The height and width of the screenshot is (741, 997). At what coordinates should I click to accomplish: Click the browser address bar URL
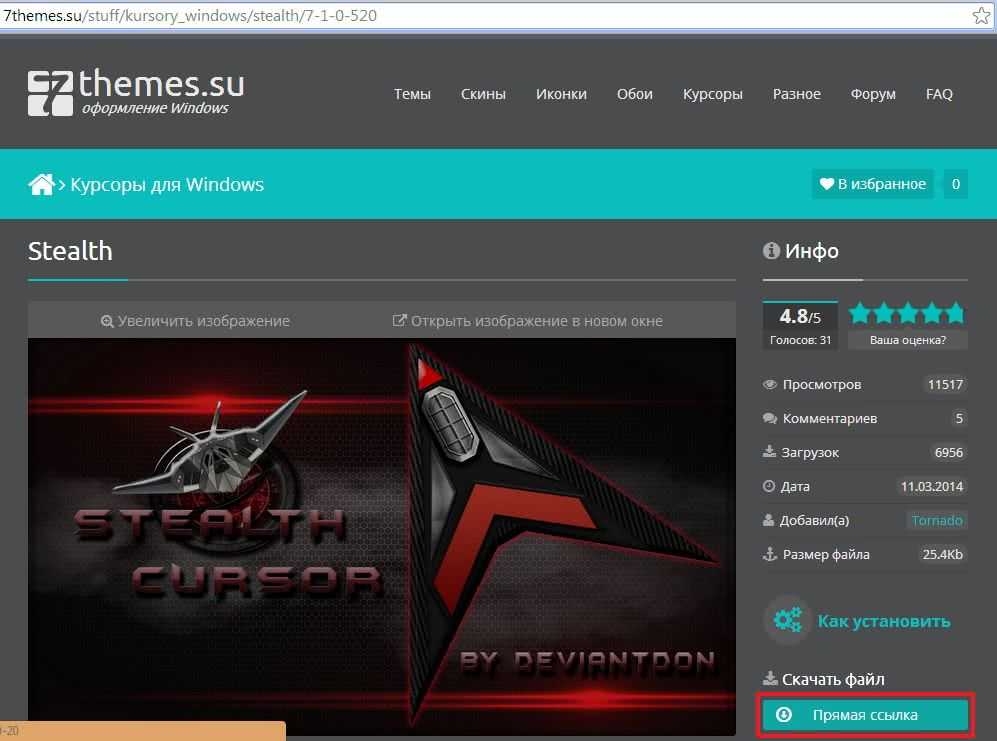[190, 16]
